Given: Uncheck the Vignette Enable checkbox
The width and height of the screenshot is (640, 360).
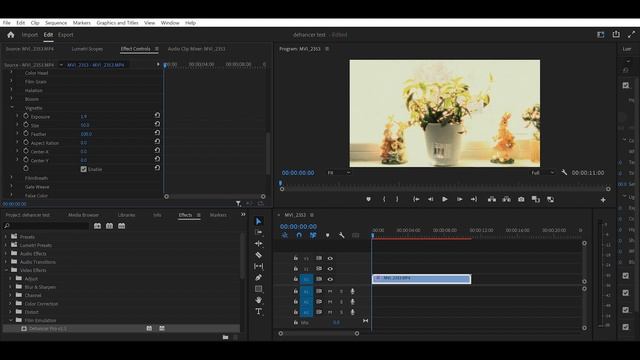Looking at the screenshot, I should point(84,169).
